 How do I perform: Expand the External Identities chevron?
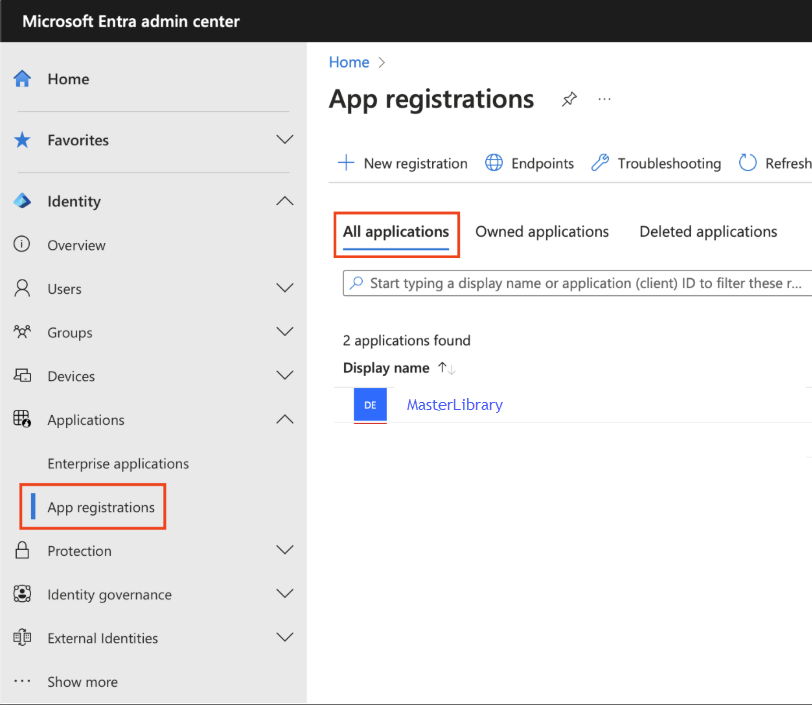click(x=285, y=637)
